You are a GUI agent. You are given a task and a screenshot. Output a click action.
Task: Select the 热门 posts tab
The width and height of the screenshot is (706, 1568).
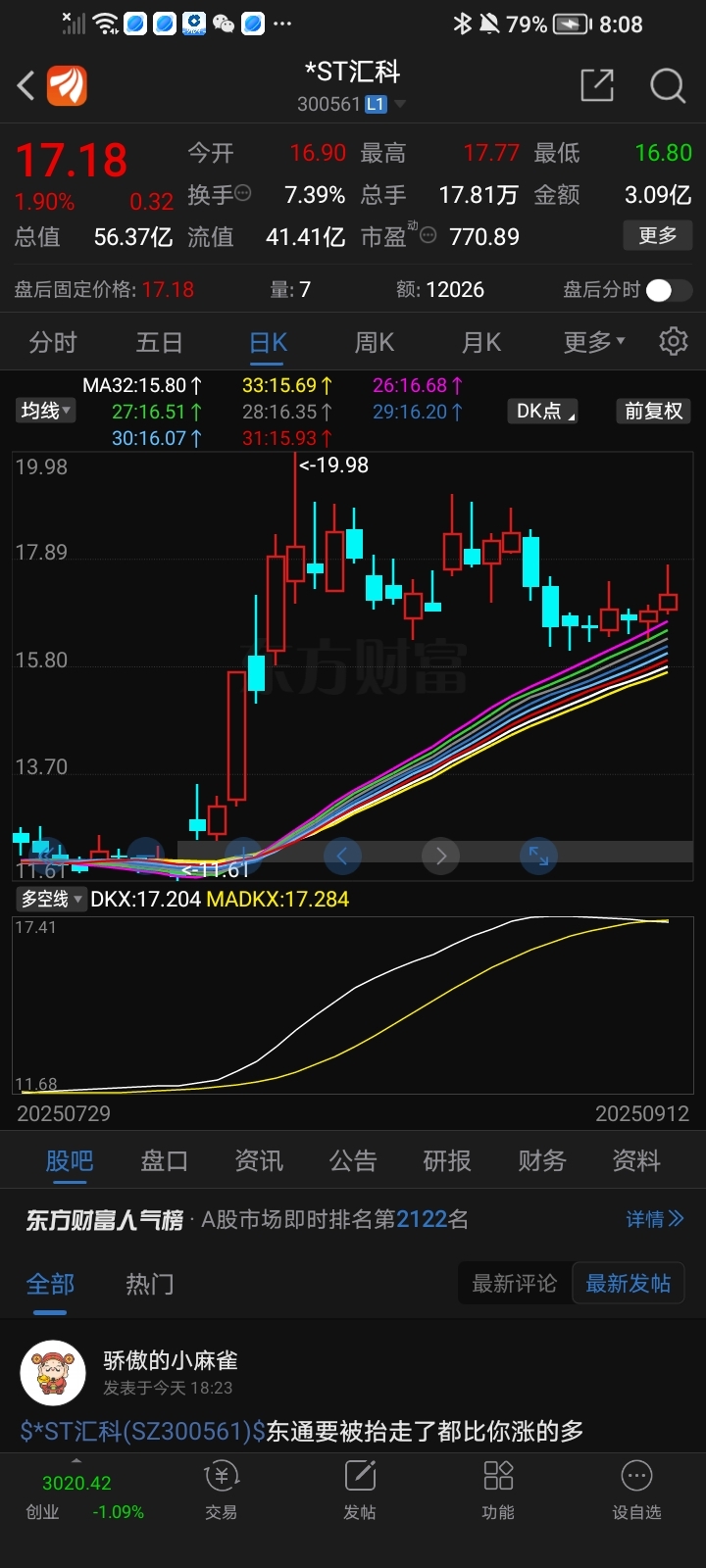tap(150, 1284)
